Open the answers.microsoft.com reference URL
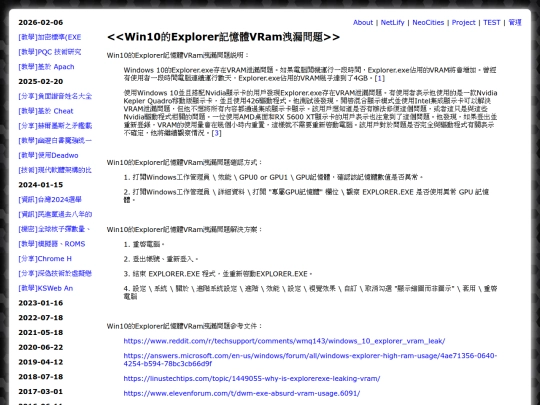This screenshot has height=405, width=540. tap(310, 360)
